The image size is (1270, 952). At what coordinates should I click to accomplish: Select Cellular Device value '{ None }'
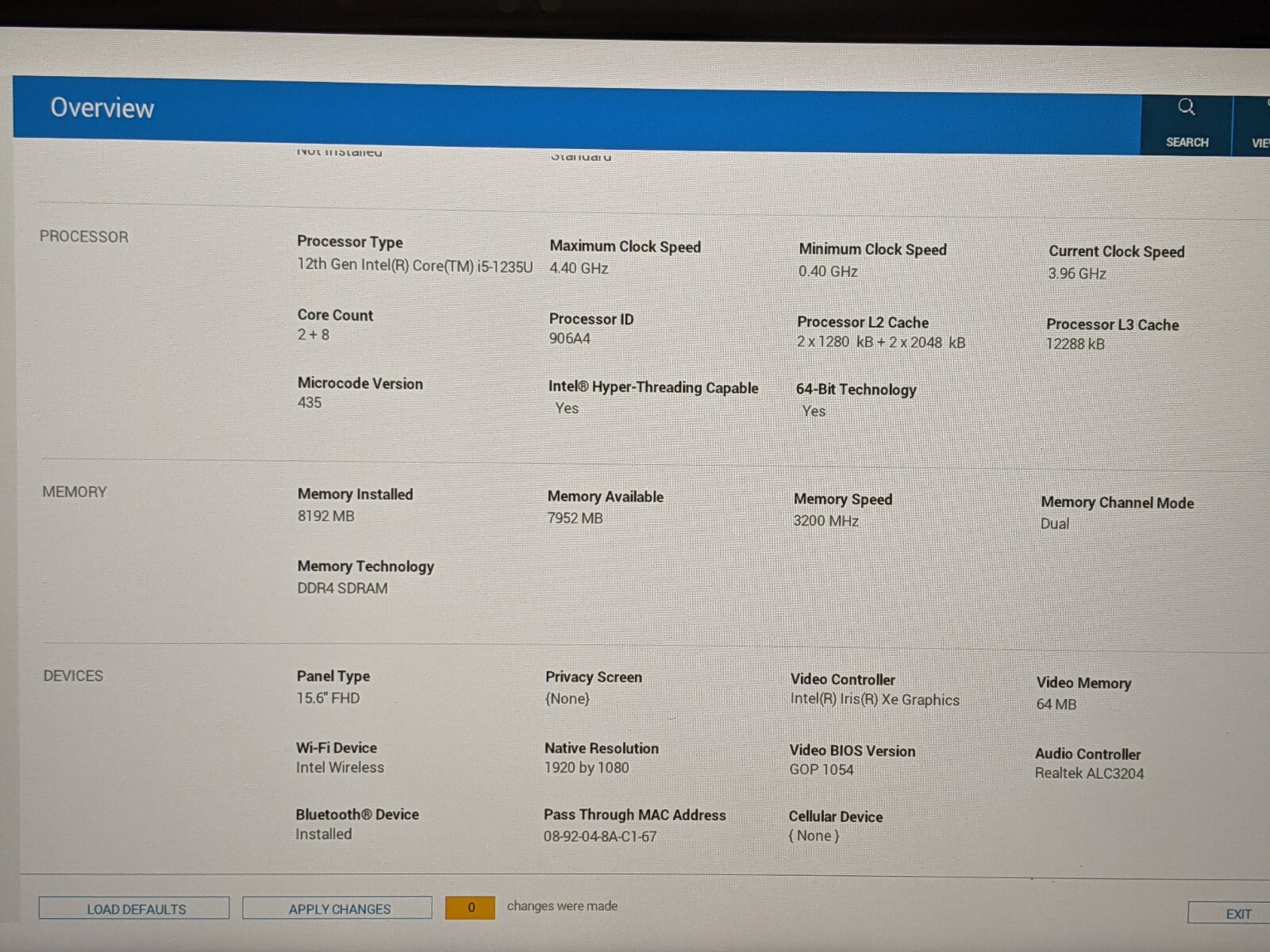[x=814, y=836]
